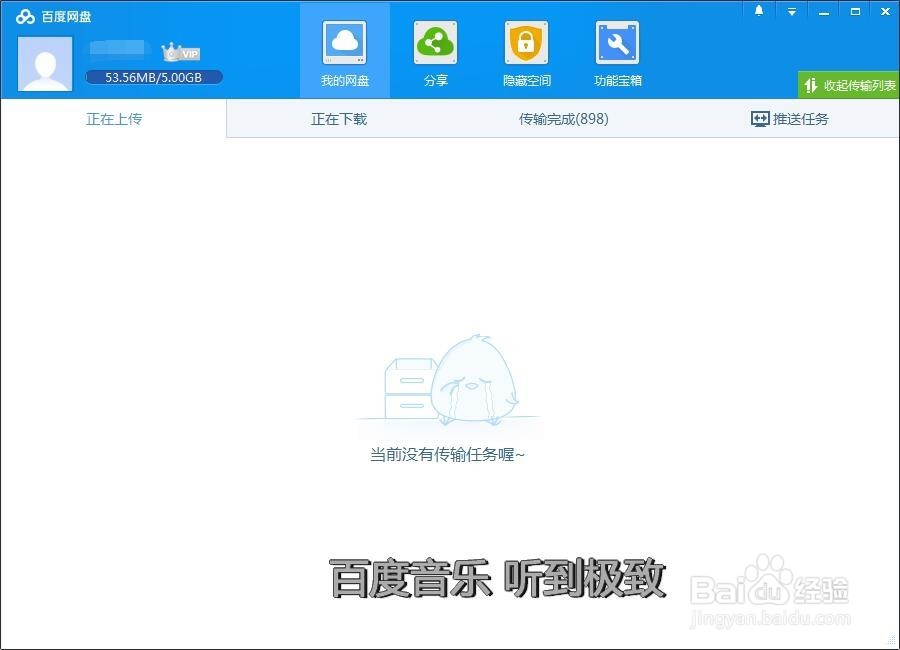Close the 百度网盘 window

tap(886, 11)
